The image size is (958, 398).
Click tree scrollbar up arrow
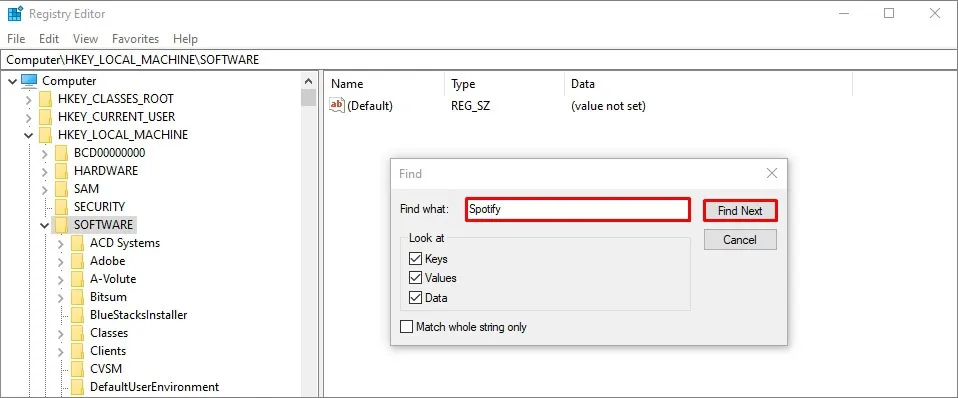pos(309,81)
